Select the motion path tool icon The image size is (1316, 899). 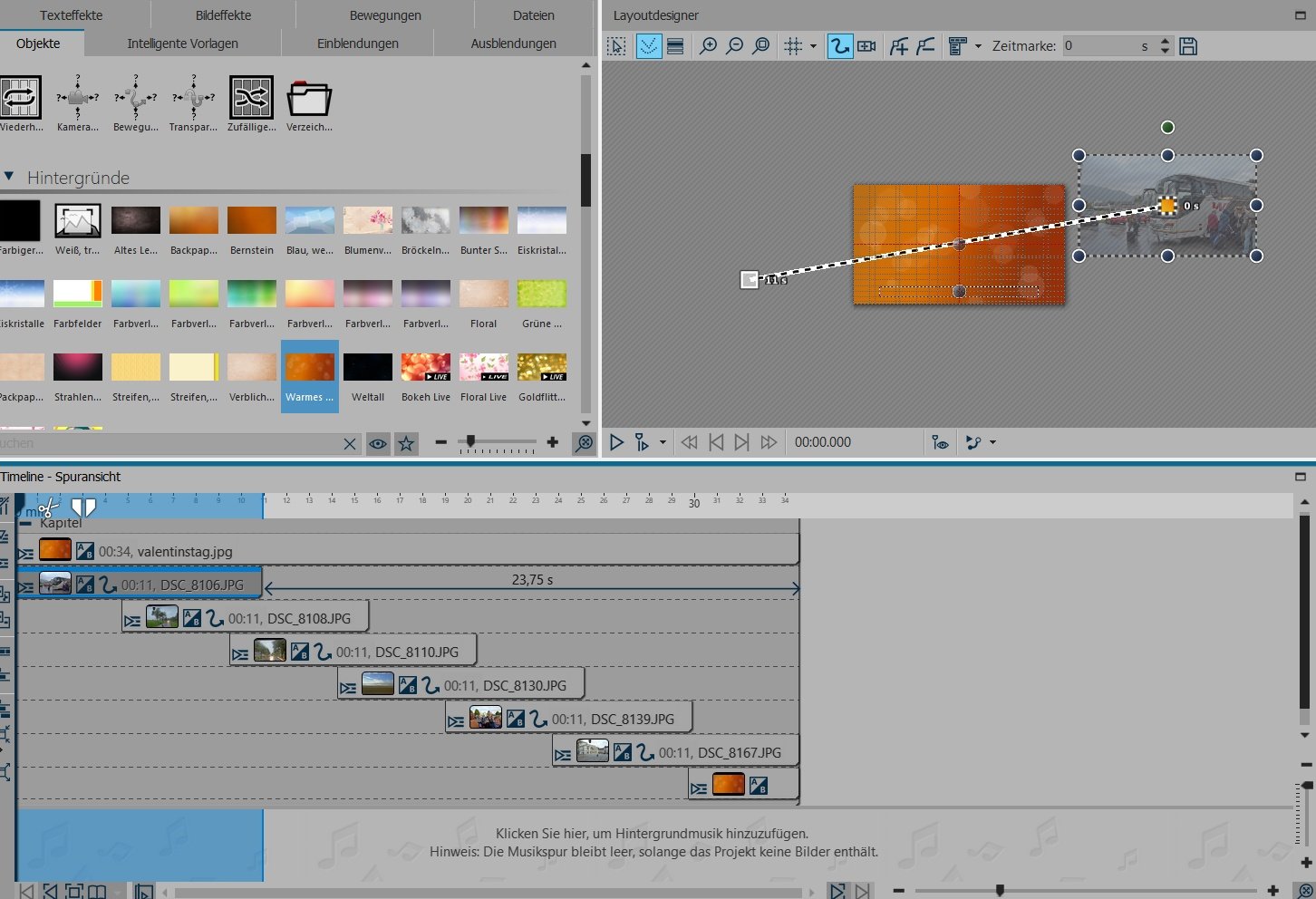click(839, 46)
